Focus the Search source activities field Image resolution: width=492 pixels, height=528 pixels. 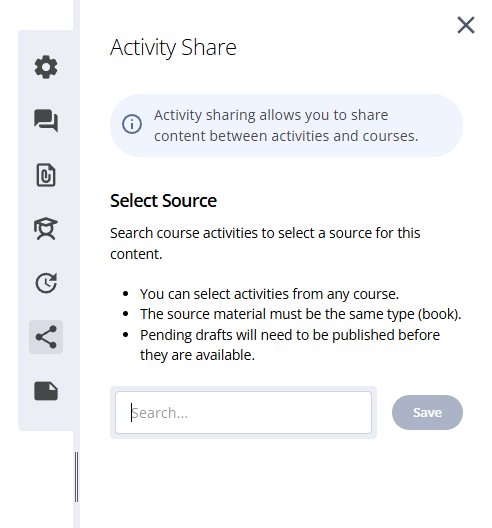tap(243, 412)
